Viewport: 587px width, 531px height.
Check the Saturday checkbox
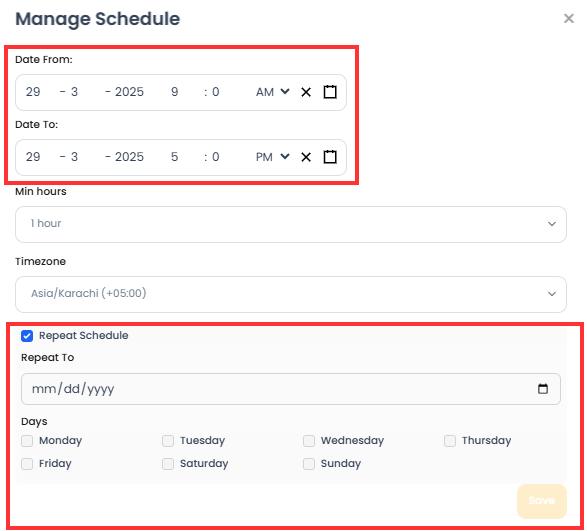168,464
